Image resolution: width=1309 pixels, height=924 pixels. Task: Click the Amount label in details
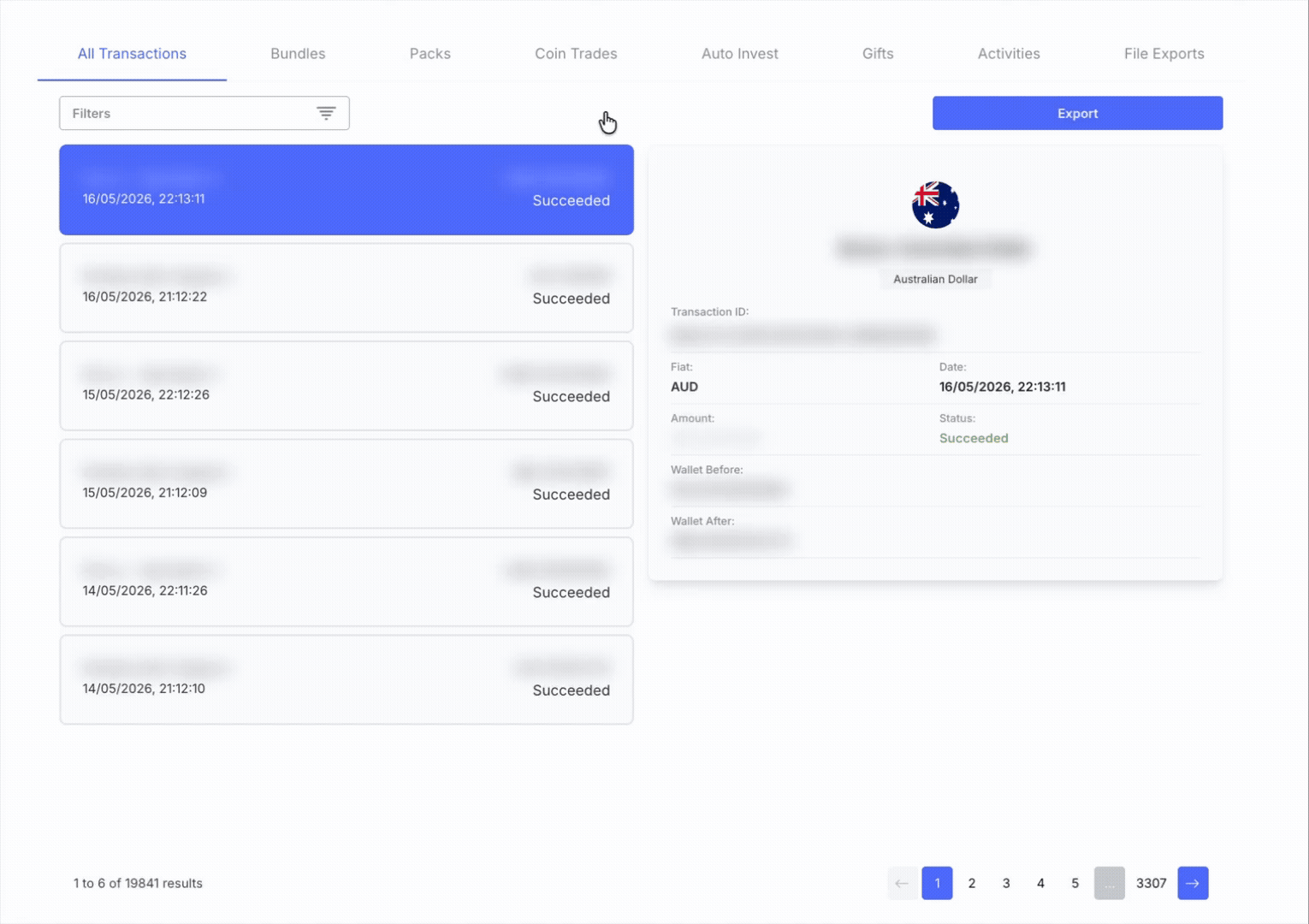point(692,418)
